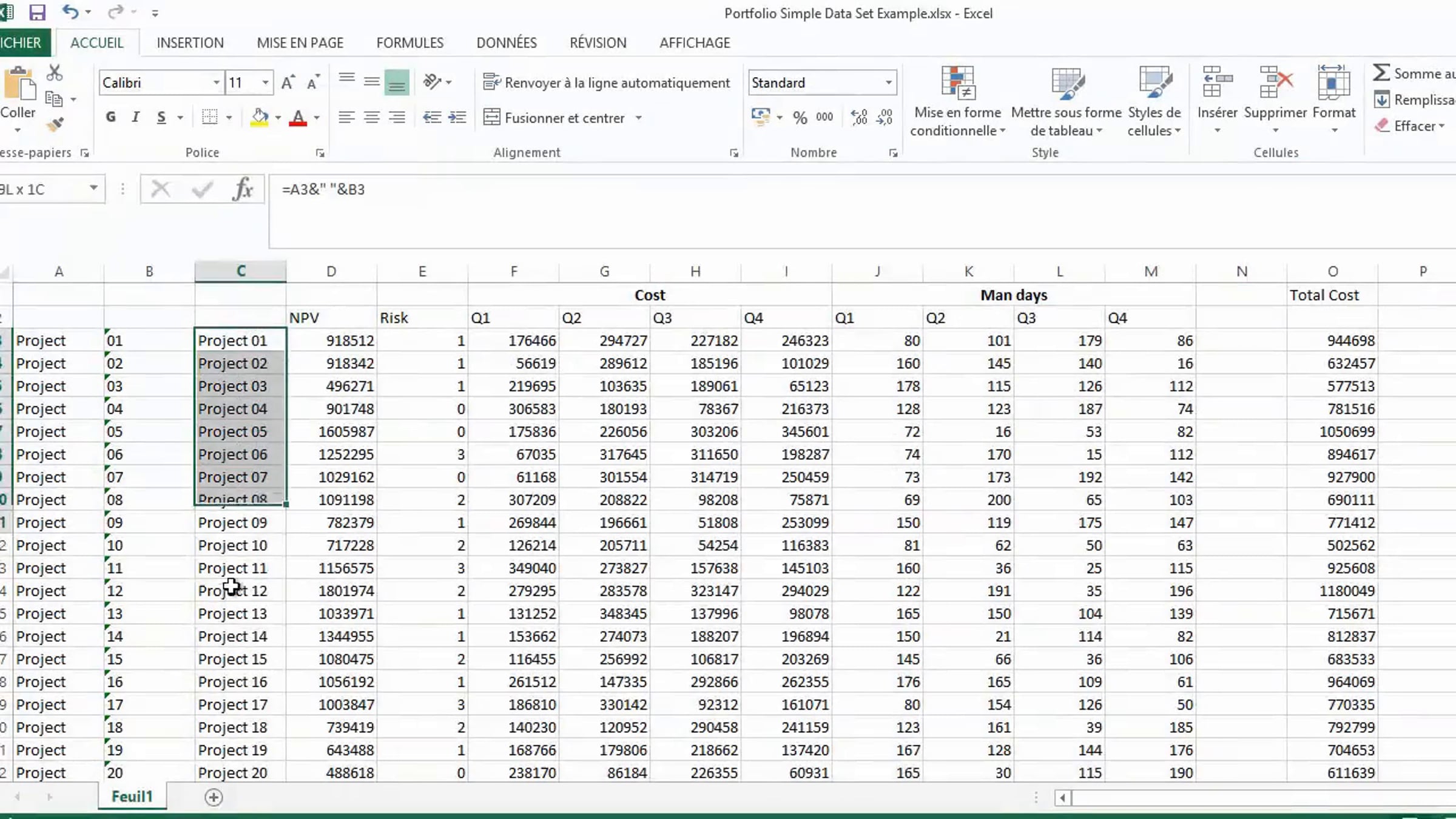Toggle bold G formatting

pyautogui.click(x=110, y=118)
